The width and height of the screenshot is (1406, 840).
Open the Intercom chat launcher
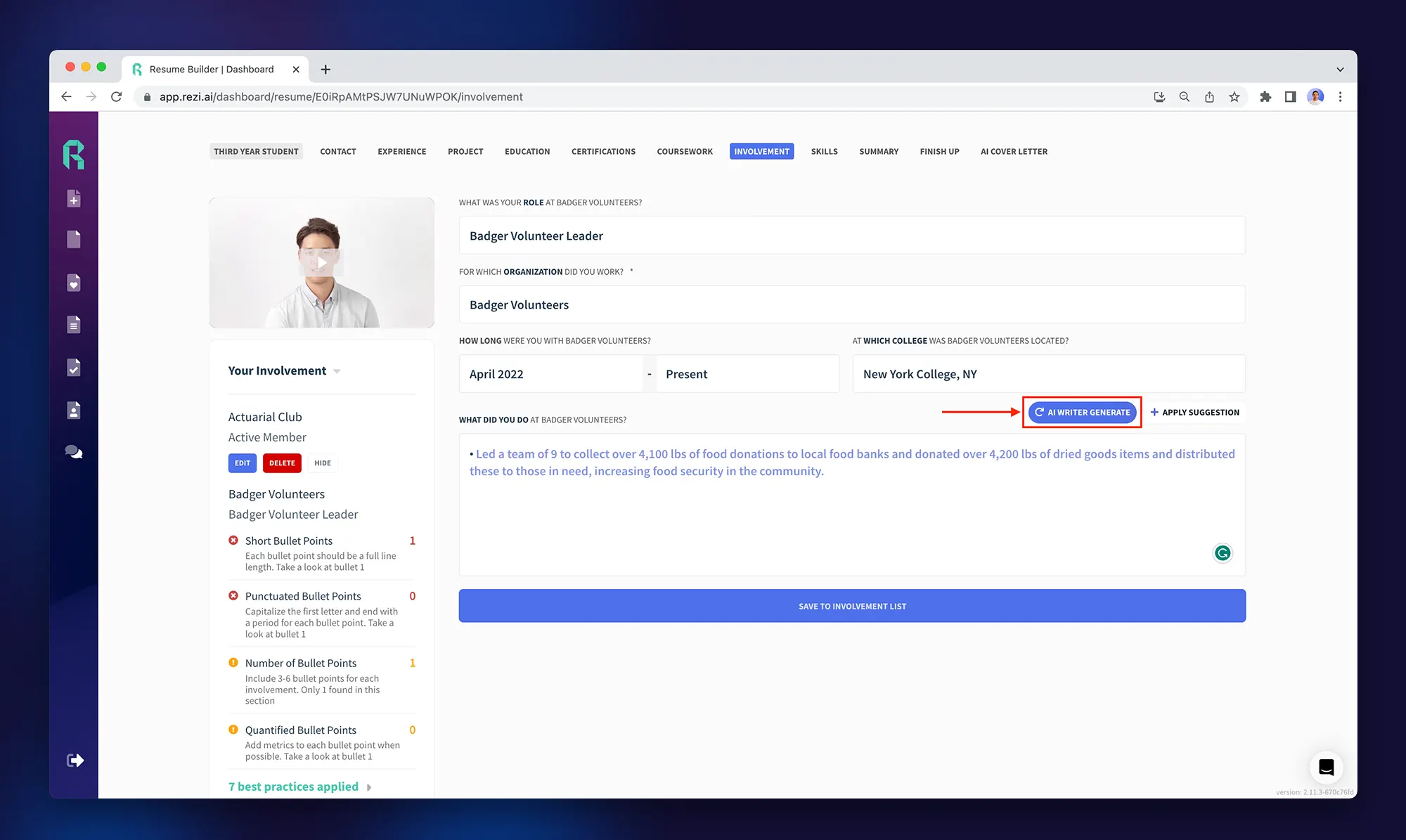tap(1327, 767)
